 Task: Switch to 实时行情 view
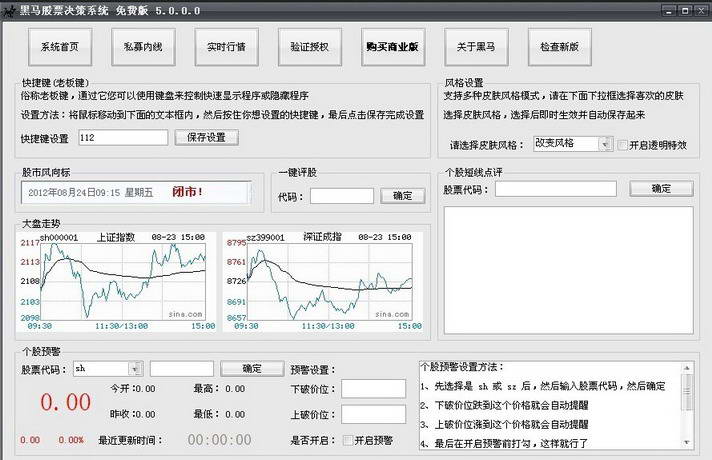[227, 47]
